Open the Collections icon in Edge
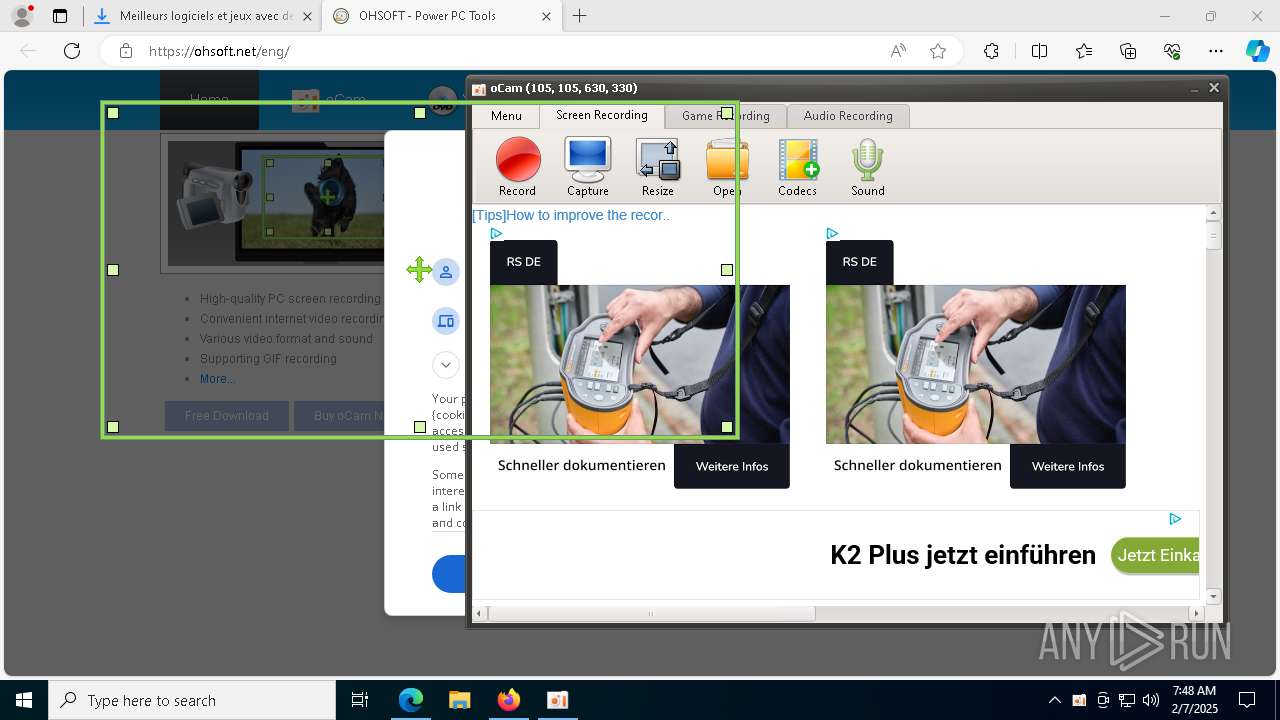 1128,51
